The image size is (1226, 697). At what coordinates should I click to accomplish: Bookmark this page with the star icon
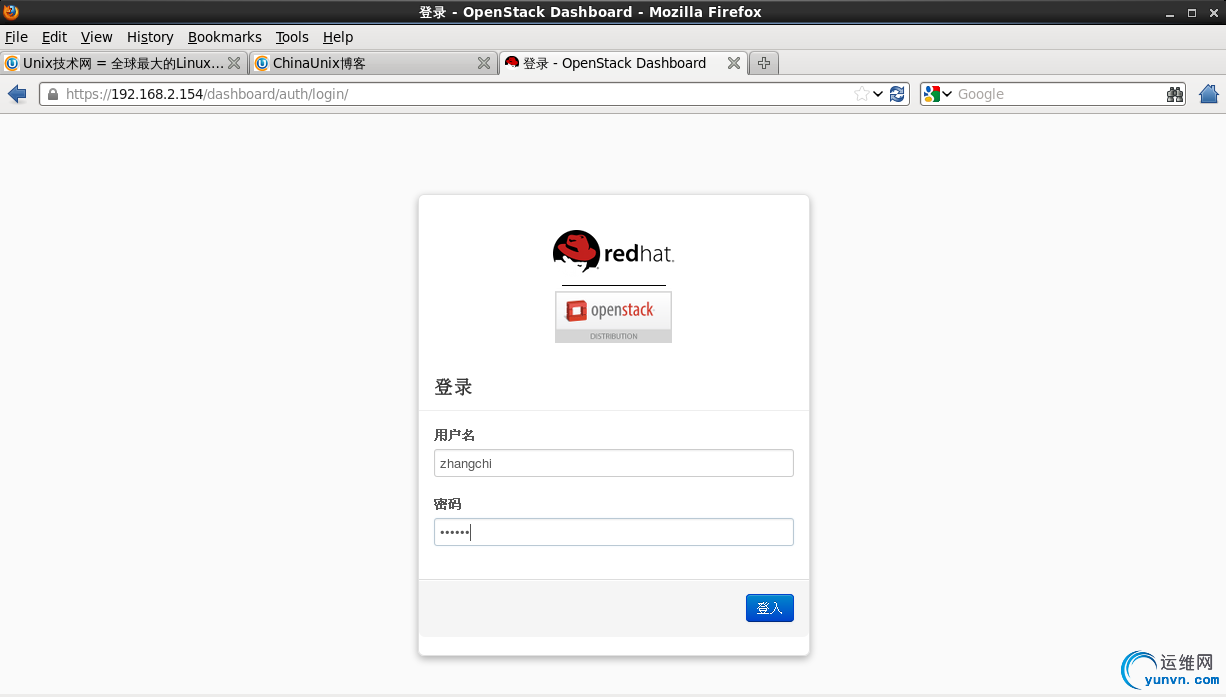[862, 94]
